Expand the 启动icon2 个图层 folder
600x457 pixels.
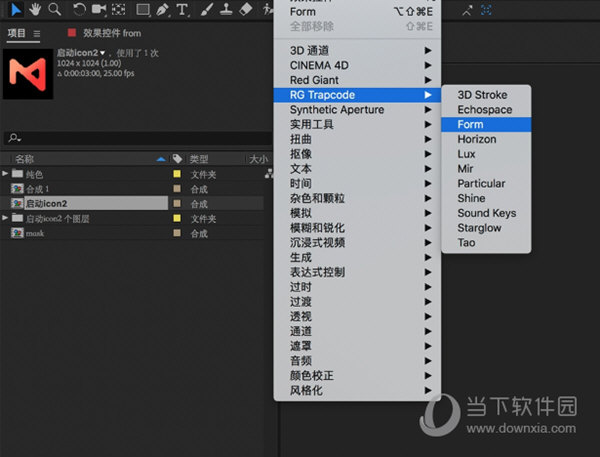[x=5, y=218]
